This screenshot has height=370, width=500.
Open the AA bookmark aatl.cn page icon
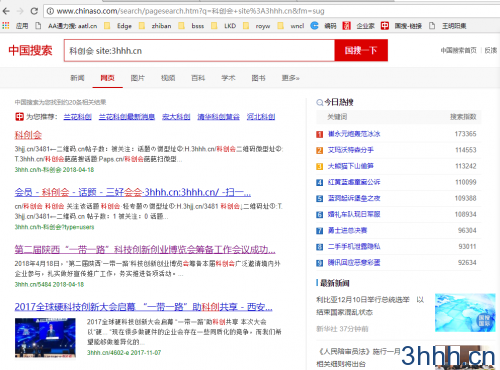(38, 26)
